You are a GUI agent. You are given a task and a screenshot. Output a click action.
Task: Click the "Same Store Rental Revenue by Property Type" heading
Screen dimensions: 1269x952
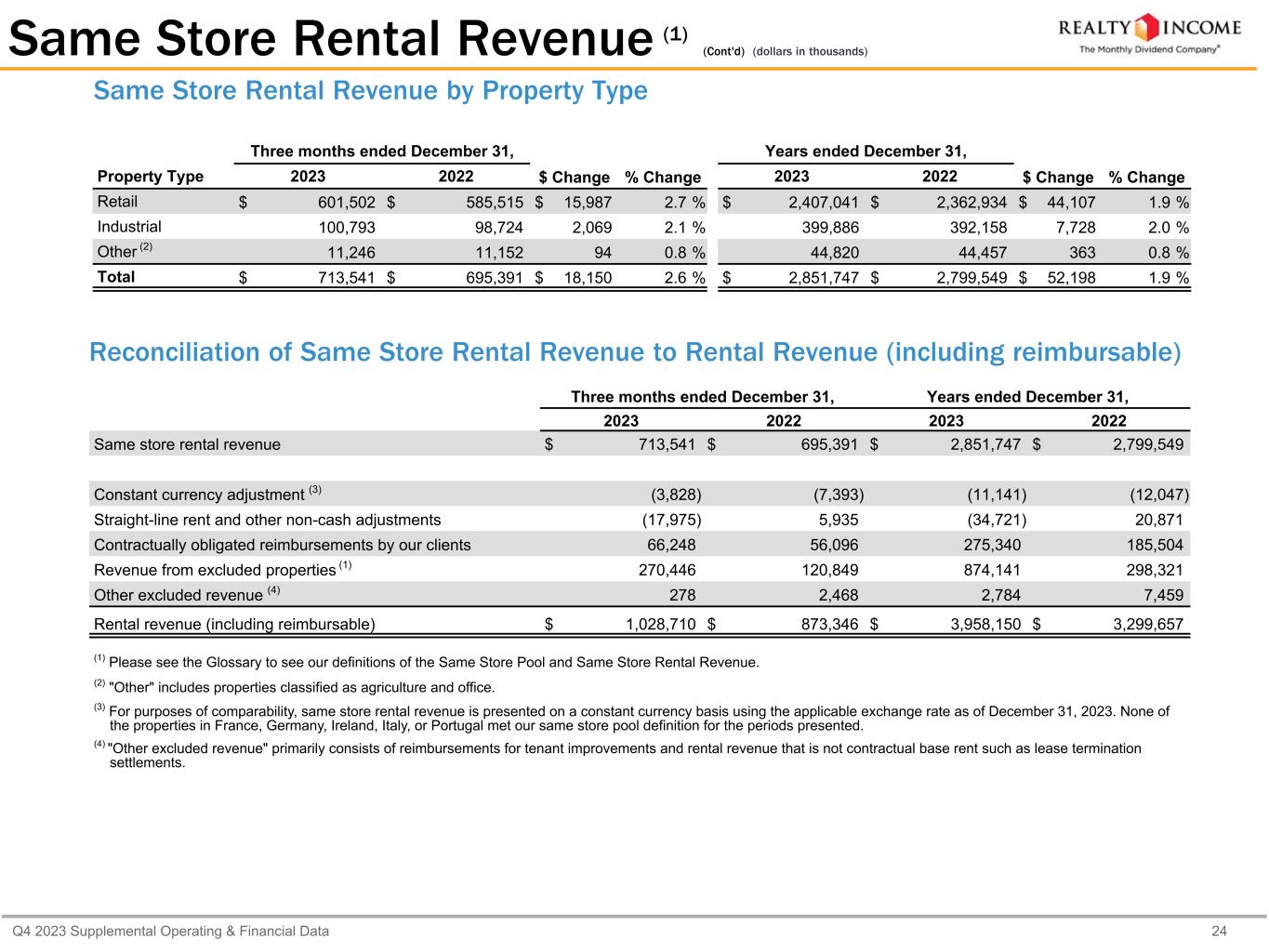coord(370,91)
